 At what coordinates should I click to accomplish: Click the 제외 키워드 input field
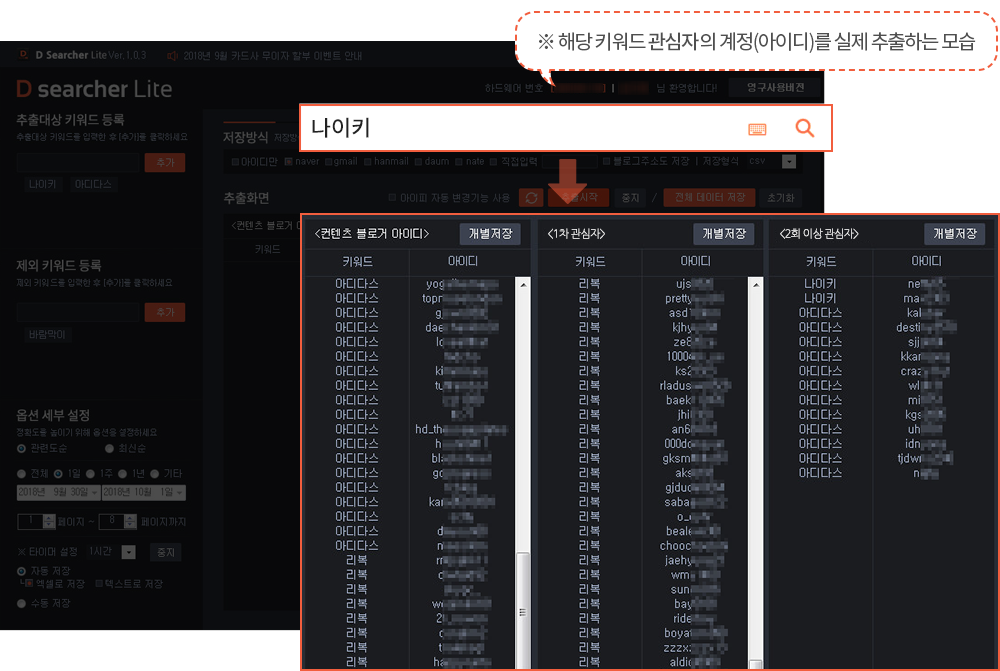(x=78, y=312)
